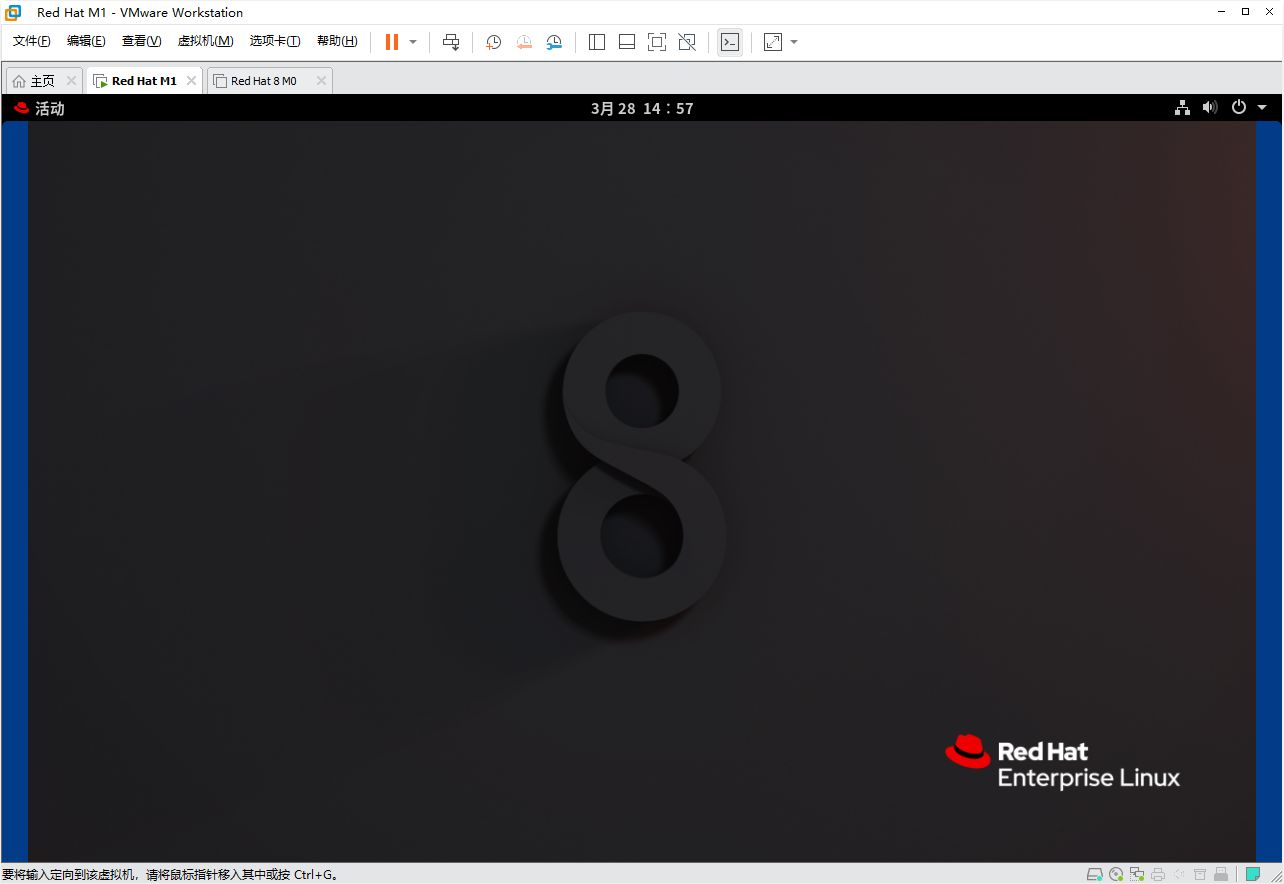
Task: Enter full screen mode
Action: point(657,42)
